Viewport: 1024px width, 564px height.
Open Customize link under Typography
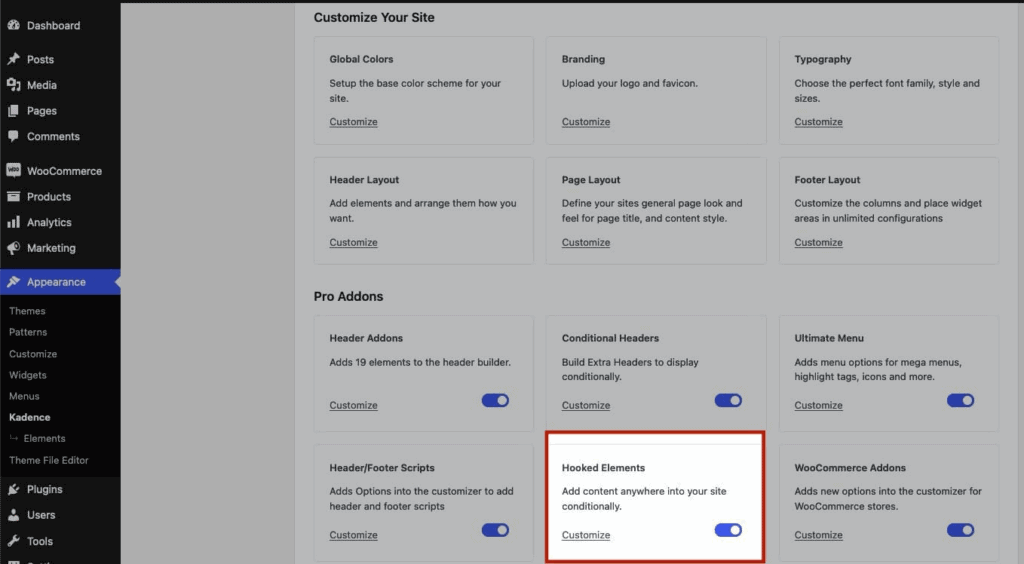(x=818, y=122)
